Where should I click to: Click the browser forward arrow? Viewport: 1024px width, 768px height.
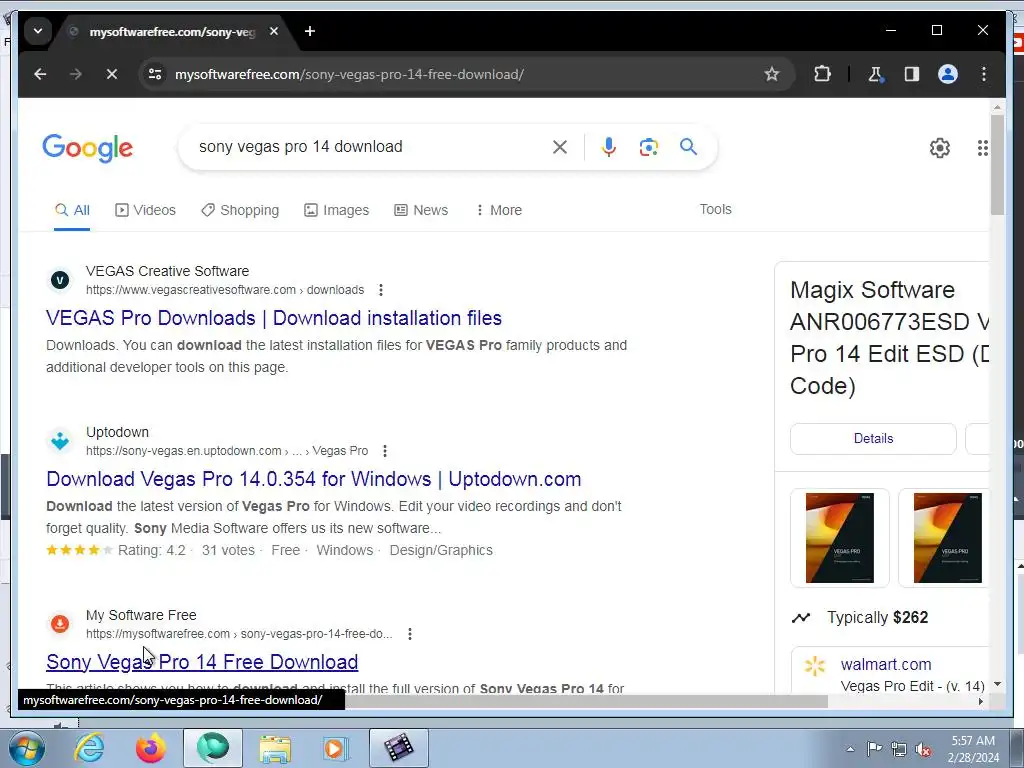coord(76,74)
